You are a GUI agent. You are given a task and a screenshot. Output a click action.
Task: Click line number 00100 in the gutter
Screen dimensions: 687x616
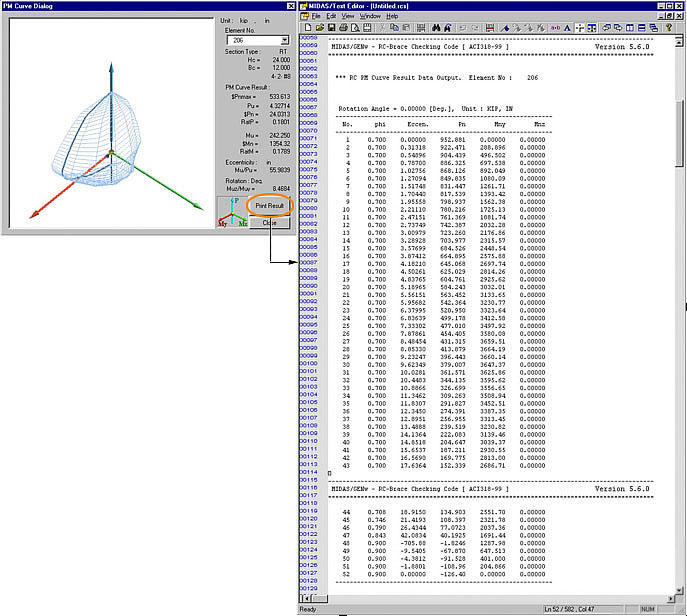pyautogui.click(x=308, y=363)
